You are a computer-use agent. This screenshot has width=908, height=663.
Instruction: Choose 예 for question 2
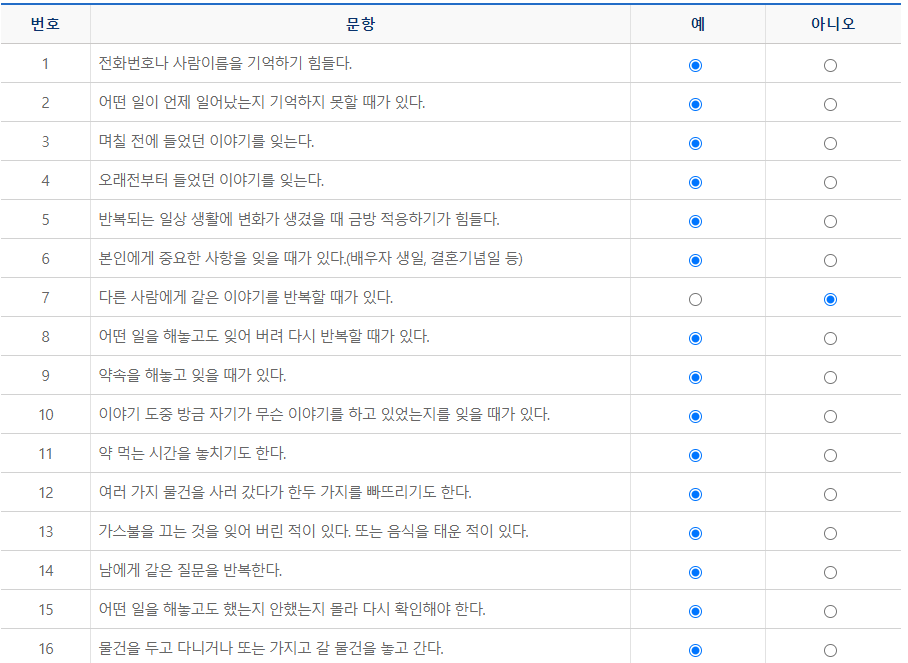[x=695, y=104]
